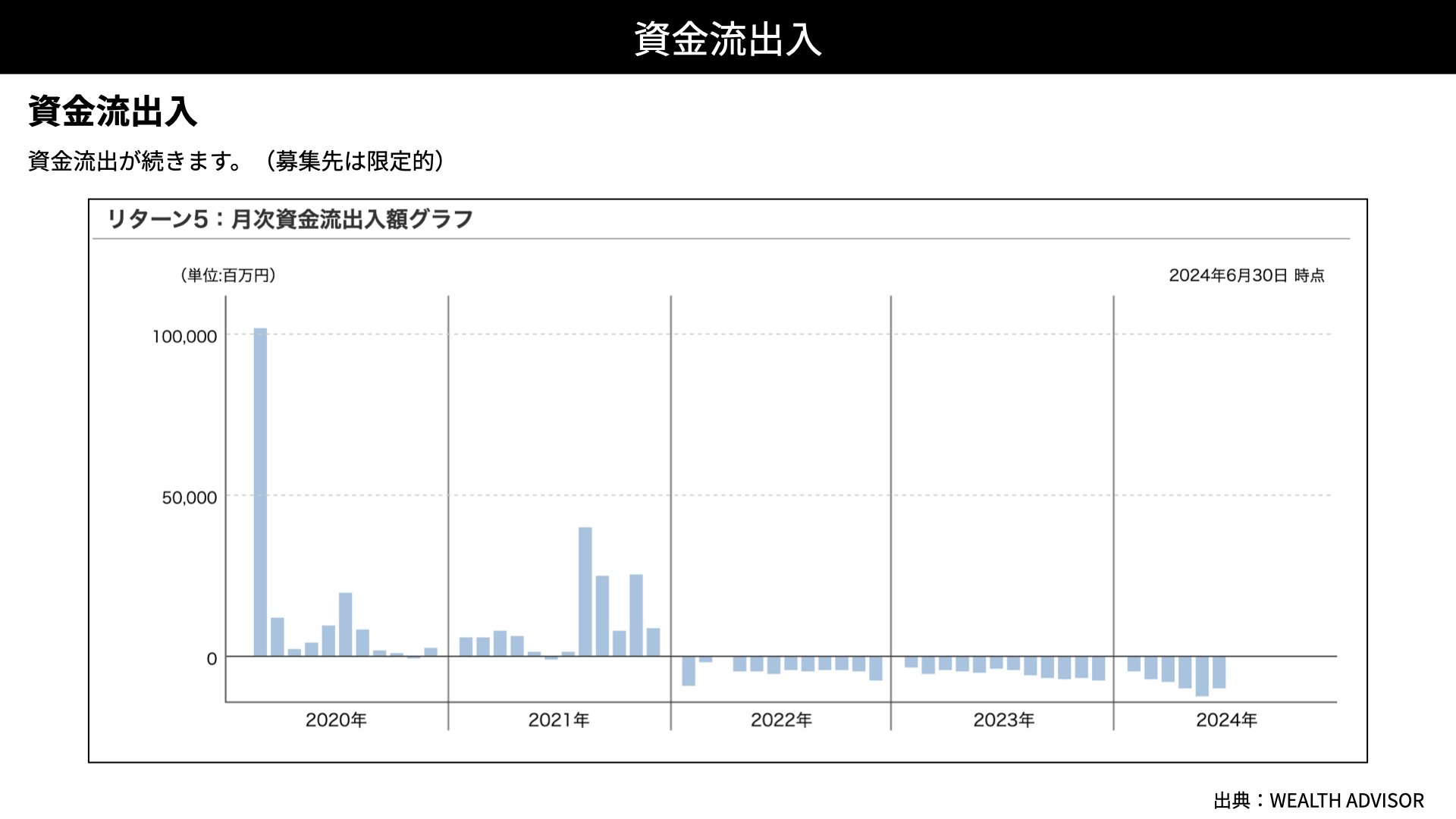Click the 50,000 y-axis label
This screenshot has height=819, width=1456.
(x=190, y=497)
